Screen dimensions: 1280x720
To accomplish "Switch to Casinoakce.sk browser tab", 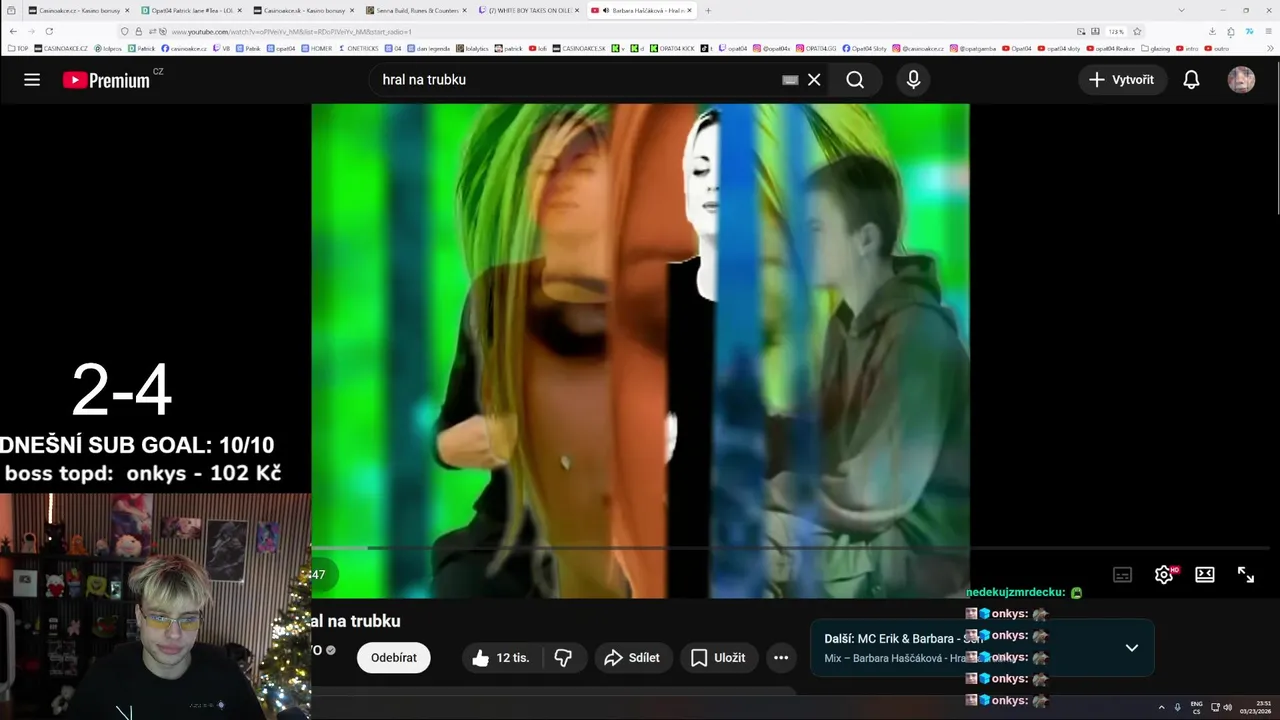I will point(303,10).
